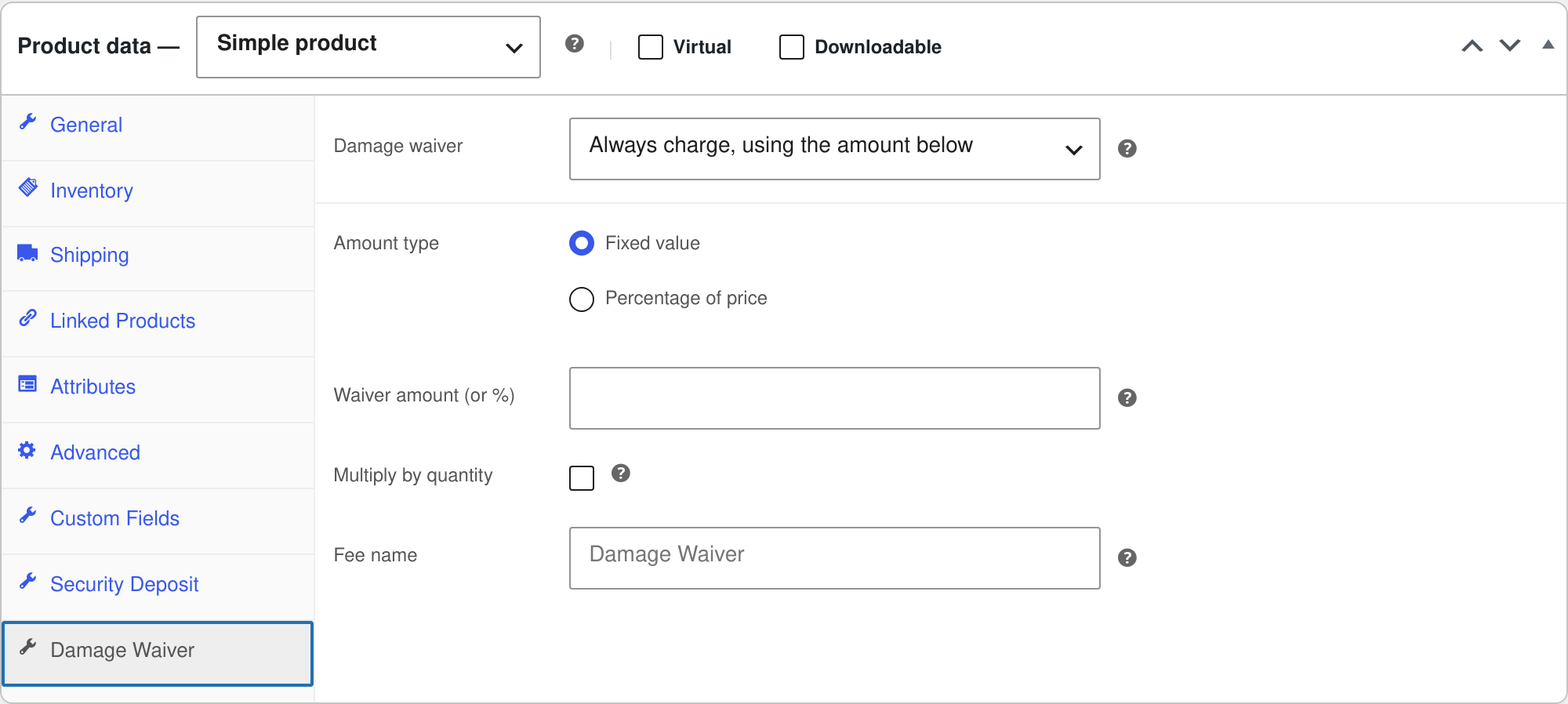Open the Simple product type dropdown
This screenshot has width=1568, height=704.
click(x=368, y=47)
